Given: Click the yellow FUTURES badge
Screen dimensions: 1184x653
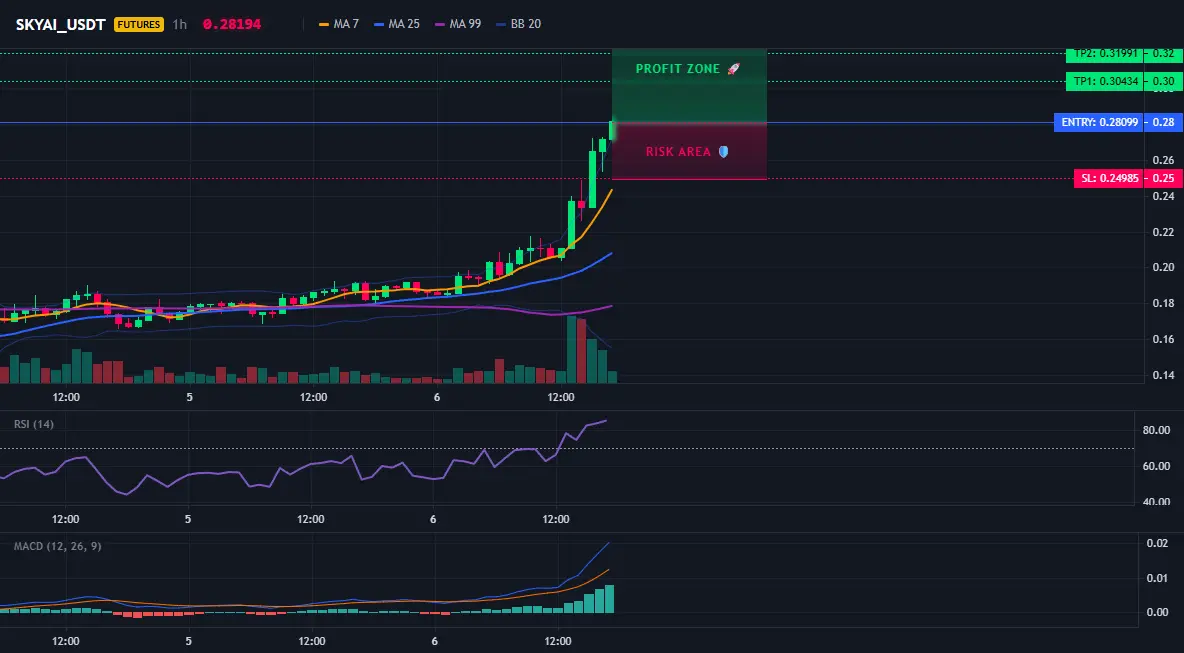Looking at the screenshot, I should (x=139, y=24).
